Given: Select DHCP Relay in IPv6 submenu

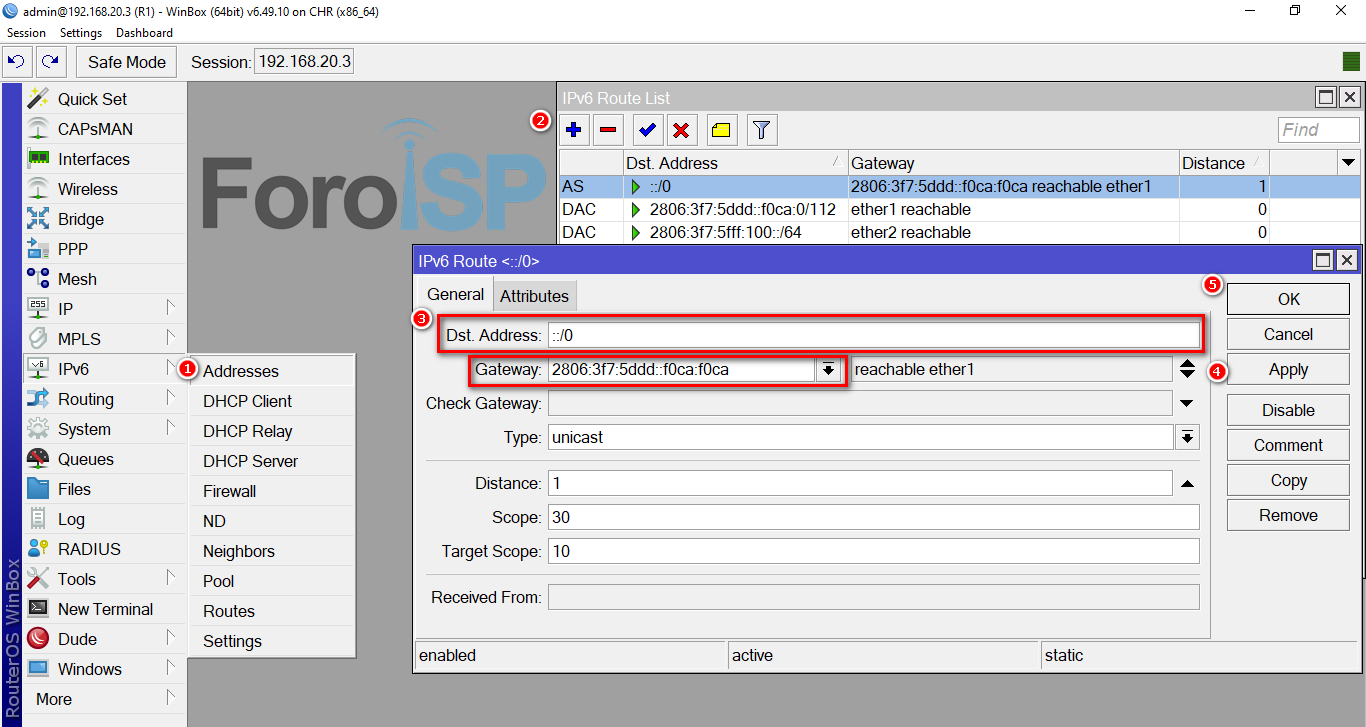Looking at the screenshot, I should coord(272,431).
